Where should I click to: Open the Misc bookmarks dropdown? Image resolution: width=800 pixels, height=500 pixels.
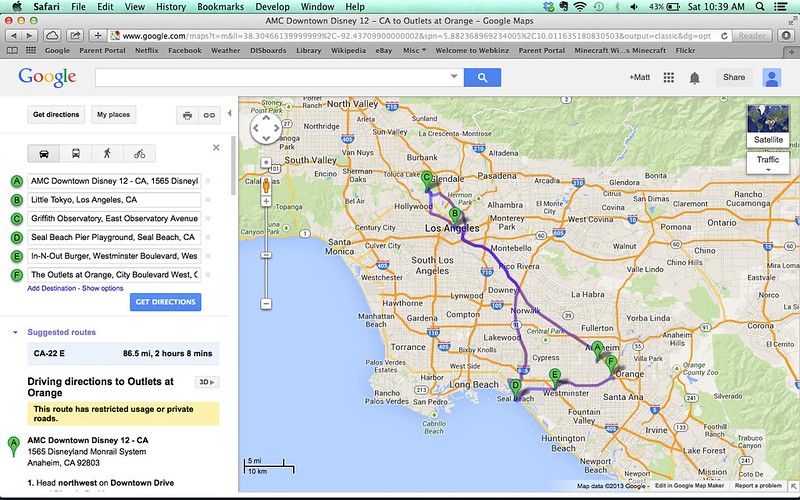(414, 51)
